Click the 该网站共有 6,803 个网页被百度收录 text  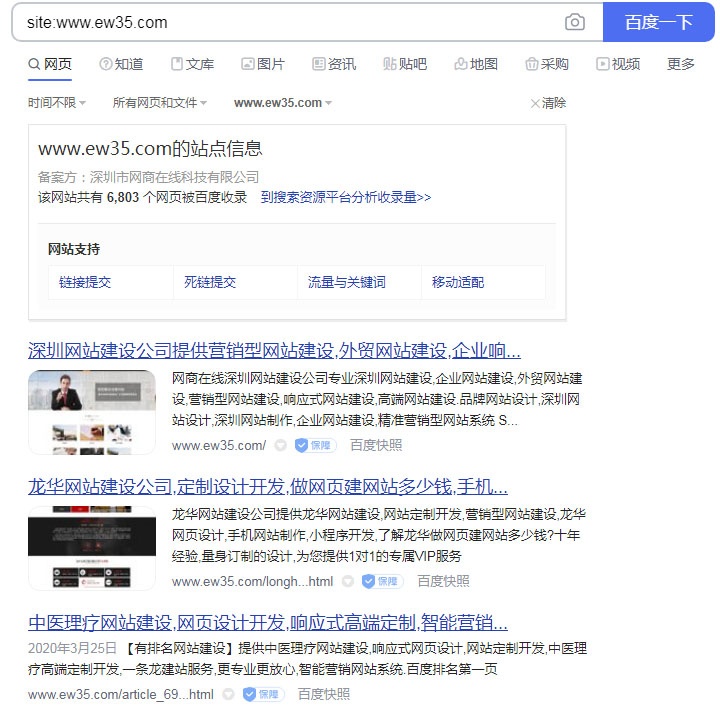coord(142,197)
